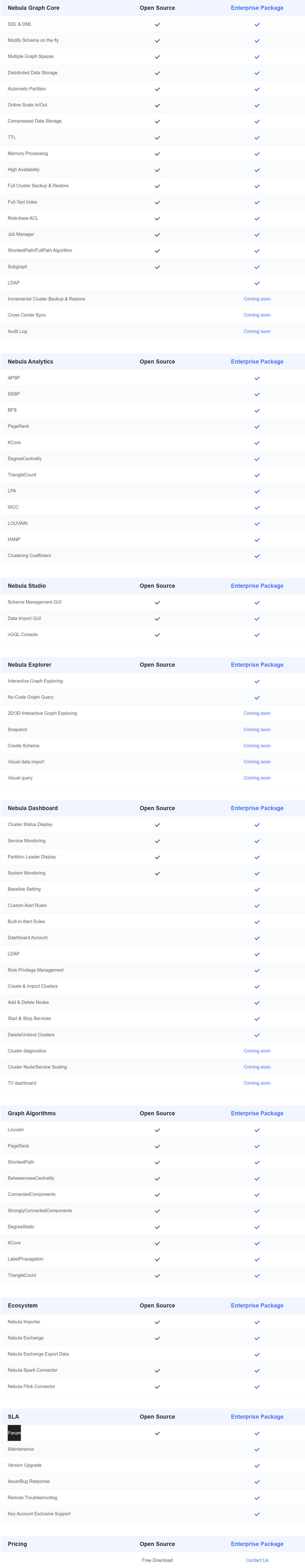Click Enterprise Package header in Nebula Studio section
This screenshot has height=1568, width=305.
click(x=257, y=586)
